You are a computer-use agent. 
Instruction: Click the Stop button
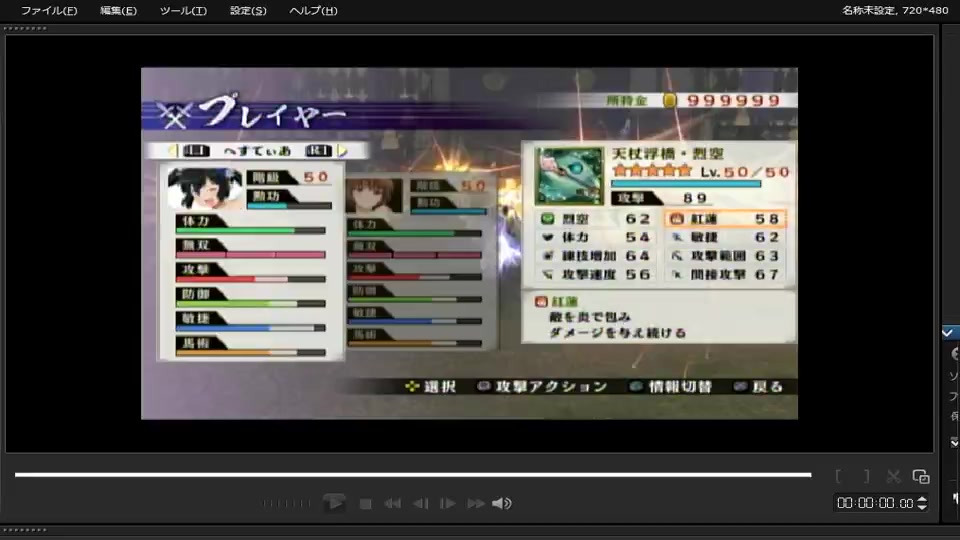pos(366,503)
